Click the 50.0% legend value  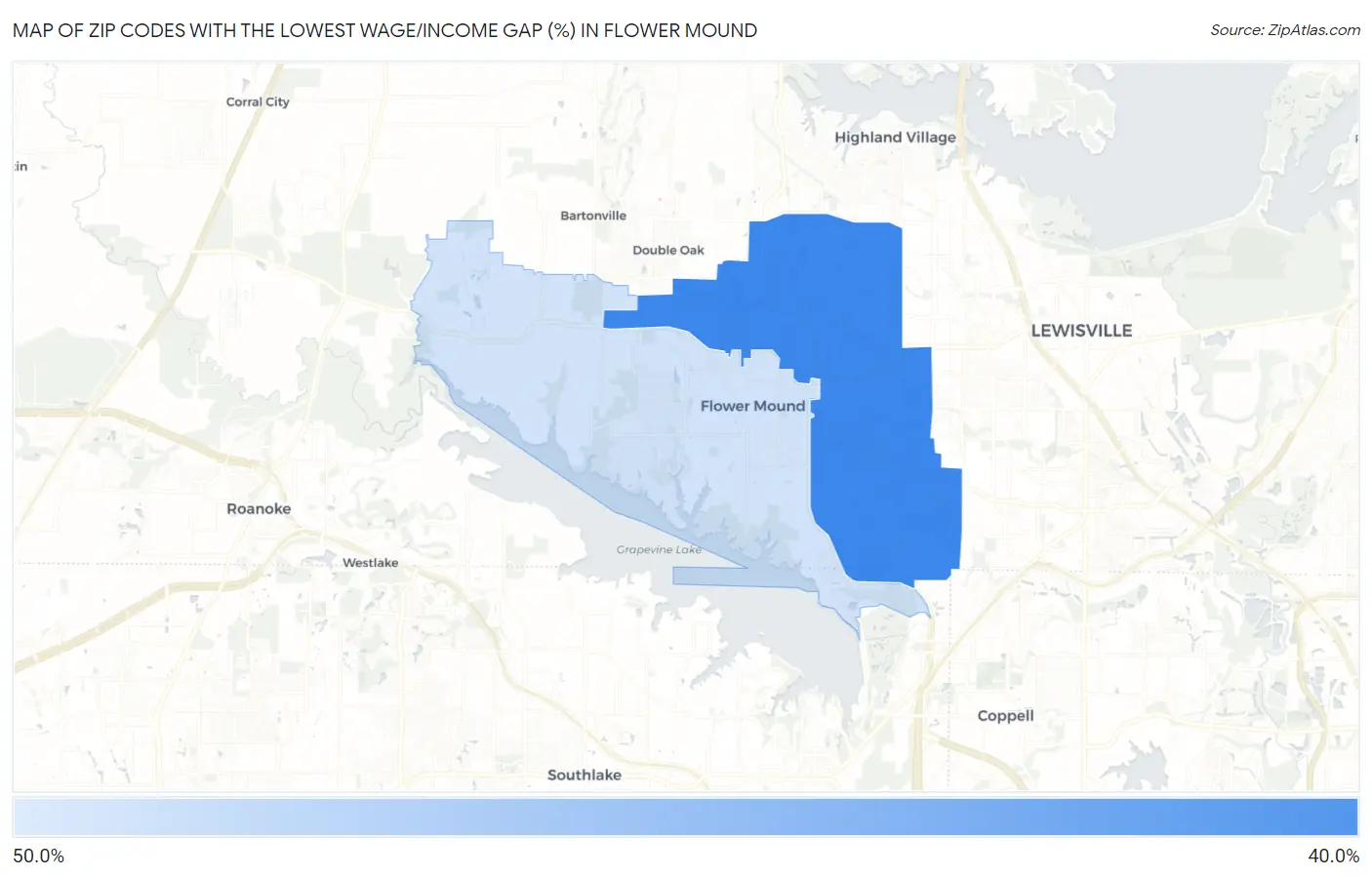coord(39,856)
